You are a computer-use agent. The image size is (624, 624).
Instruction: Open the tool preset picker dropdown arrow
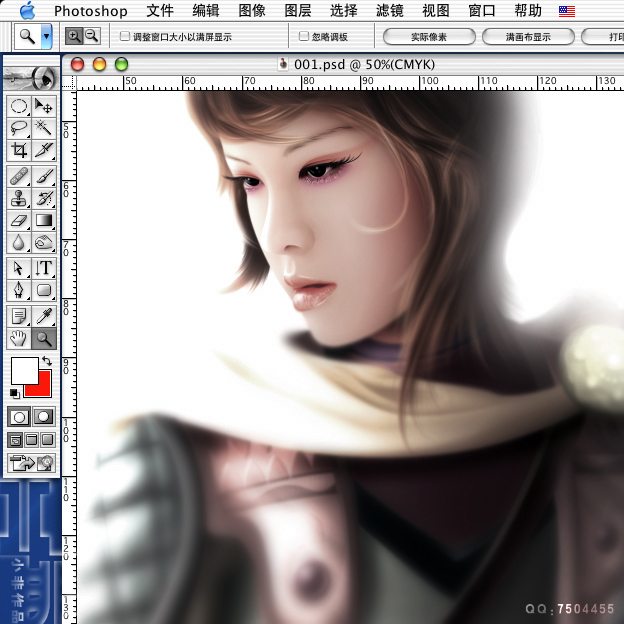(47, 36)
